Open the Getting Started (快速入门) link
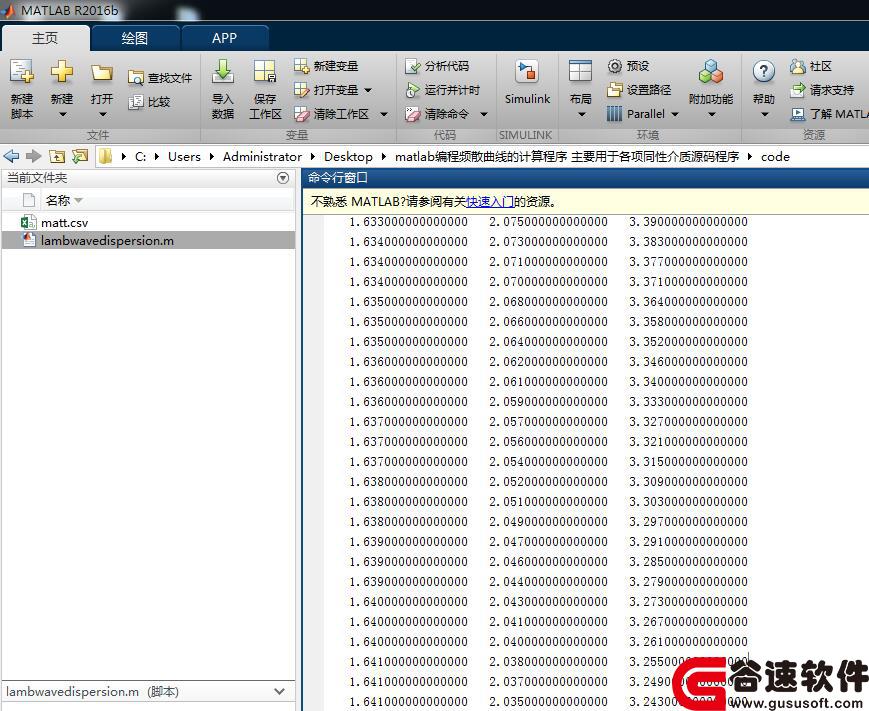869x711 pixels. point(490,202)
